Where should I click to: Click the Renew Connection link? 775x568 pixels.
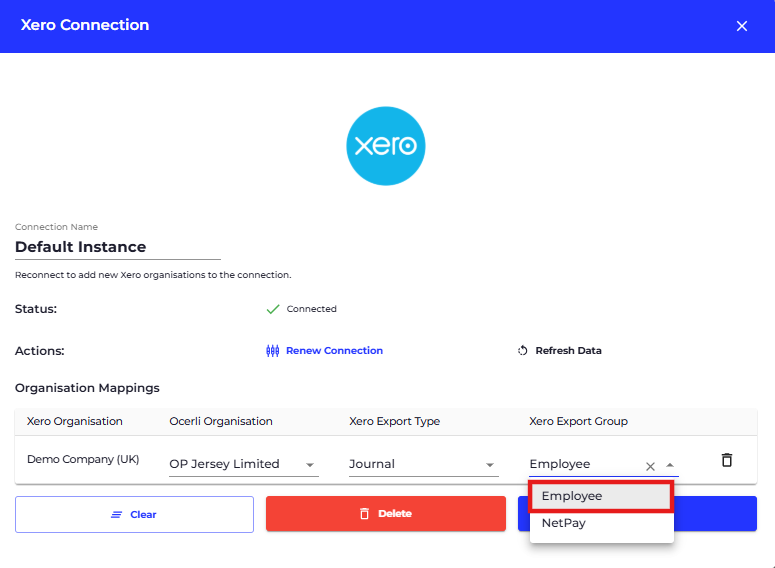pyautogui.click(x=324, y=350)
